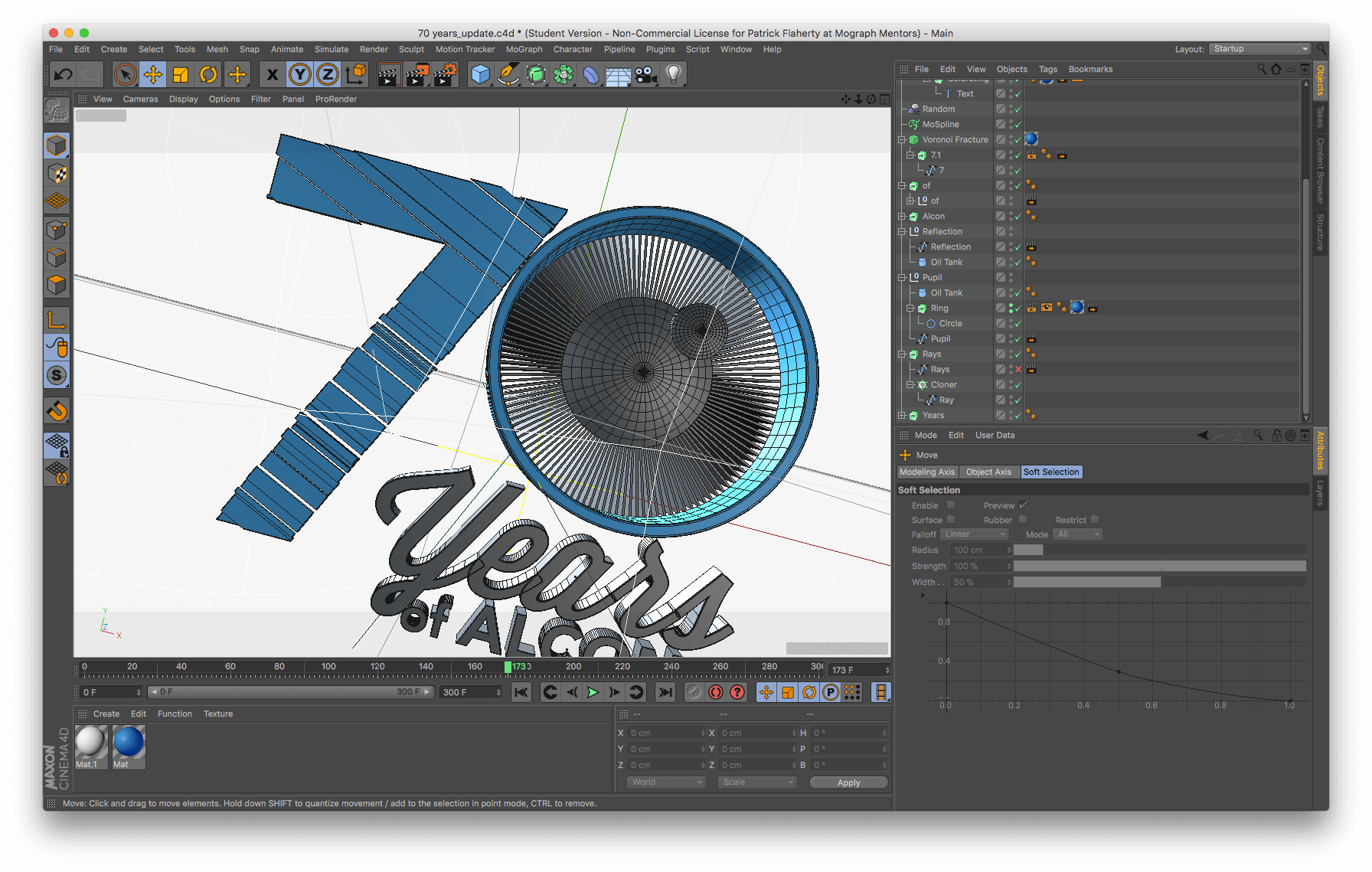
Task: Go to start of animation
Action: [521, 692]
